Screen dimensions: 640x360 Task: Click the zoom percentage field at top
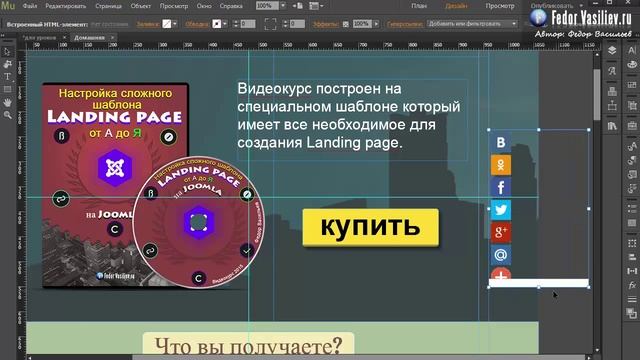pyautogui.click(x=267, y=6)
